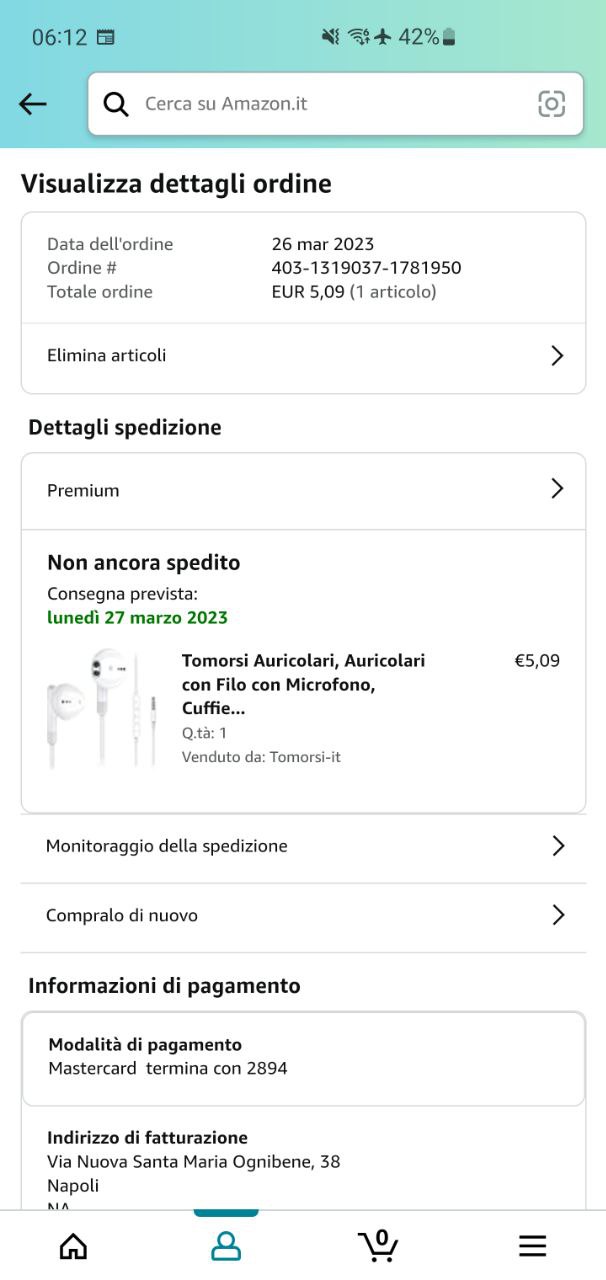The height and width of the screenshot is (1280, 606).
Task: Open the Monitoraggio della spedizione chevron
Action: [x=558, y=846]
